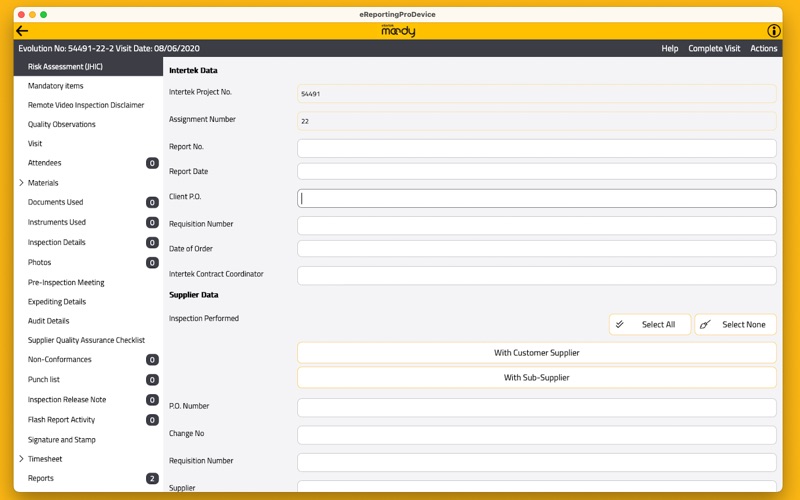Image resolution: width=800 pixels, height=500 pixels.
Task: Click the Attendees count badge
Action: point(152,163)
